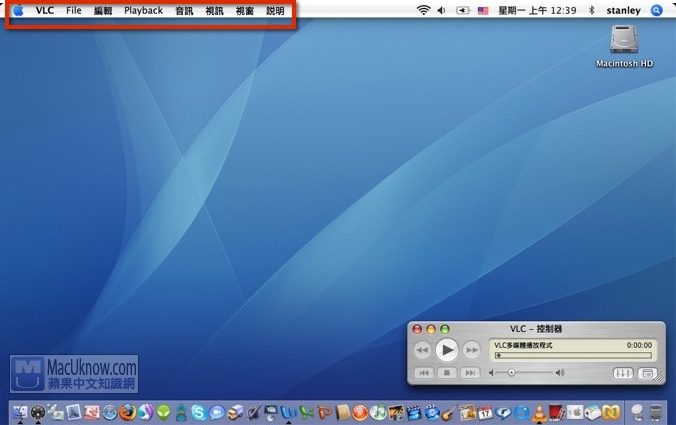Open Dashboard from the Dock
Screen dimensions: 676x425
coord(38,413)
